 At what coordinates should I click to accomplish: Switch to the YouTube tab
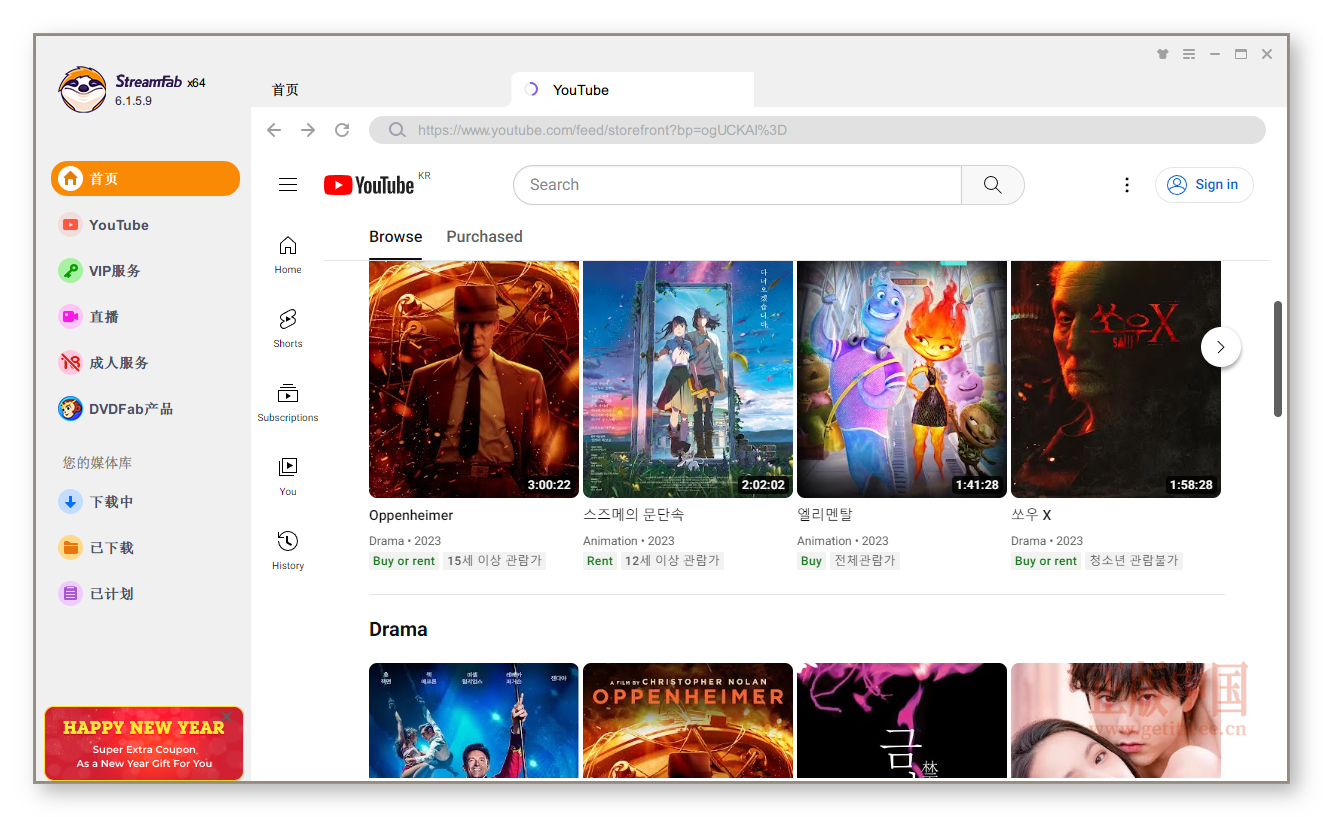(x=632, y=90)
